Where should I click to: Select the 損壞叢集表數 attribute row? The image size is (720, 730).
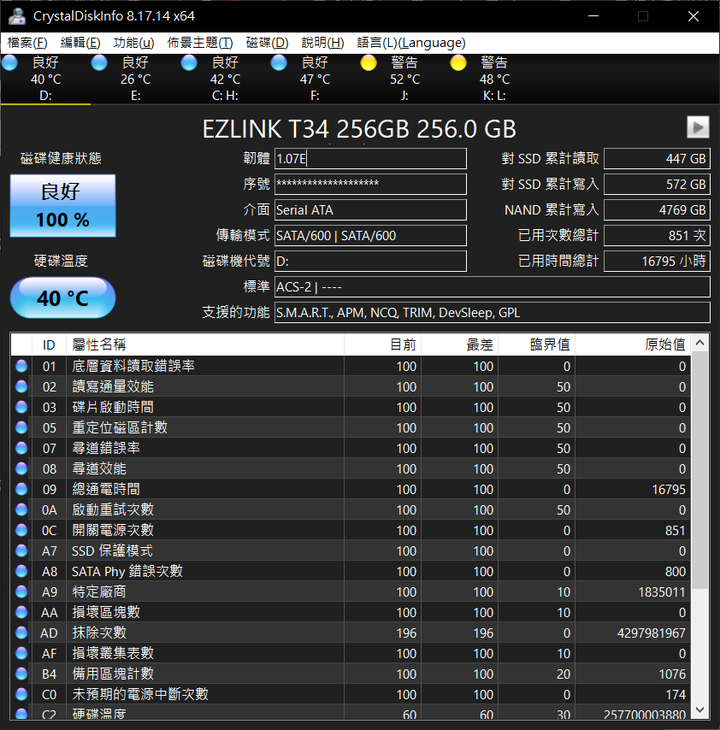pyautogui.click(x=351, y=653)
